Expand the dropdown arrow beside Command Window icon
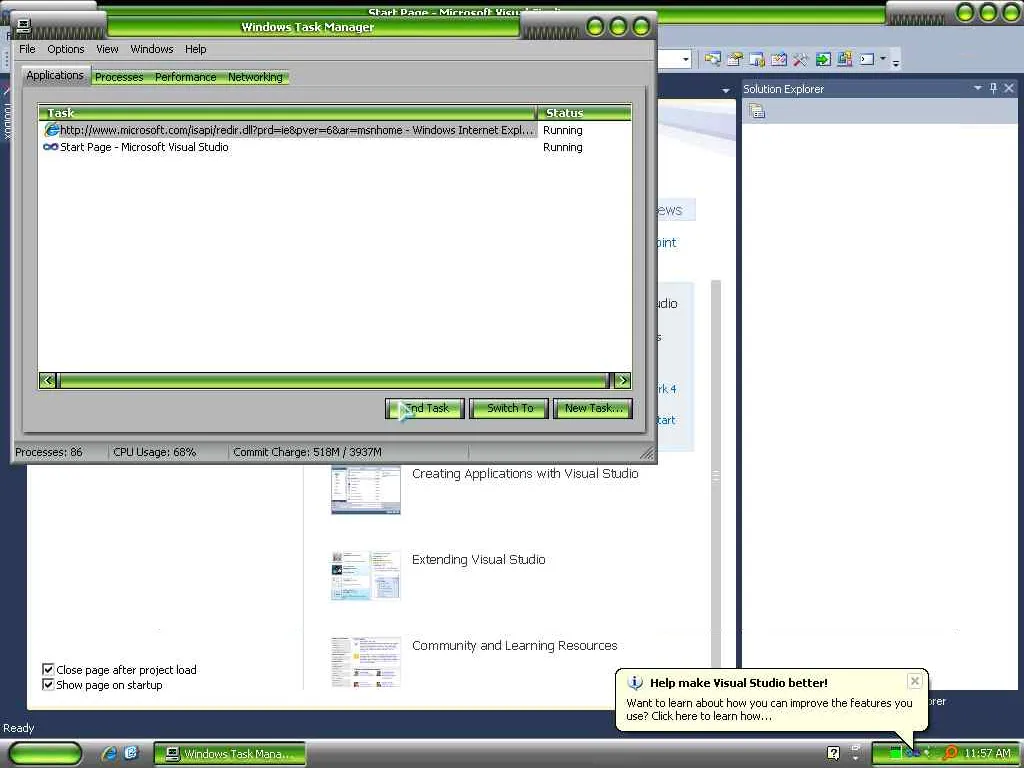 pyautogui.click(x=883, y=59)
